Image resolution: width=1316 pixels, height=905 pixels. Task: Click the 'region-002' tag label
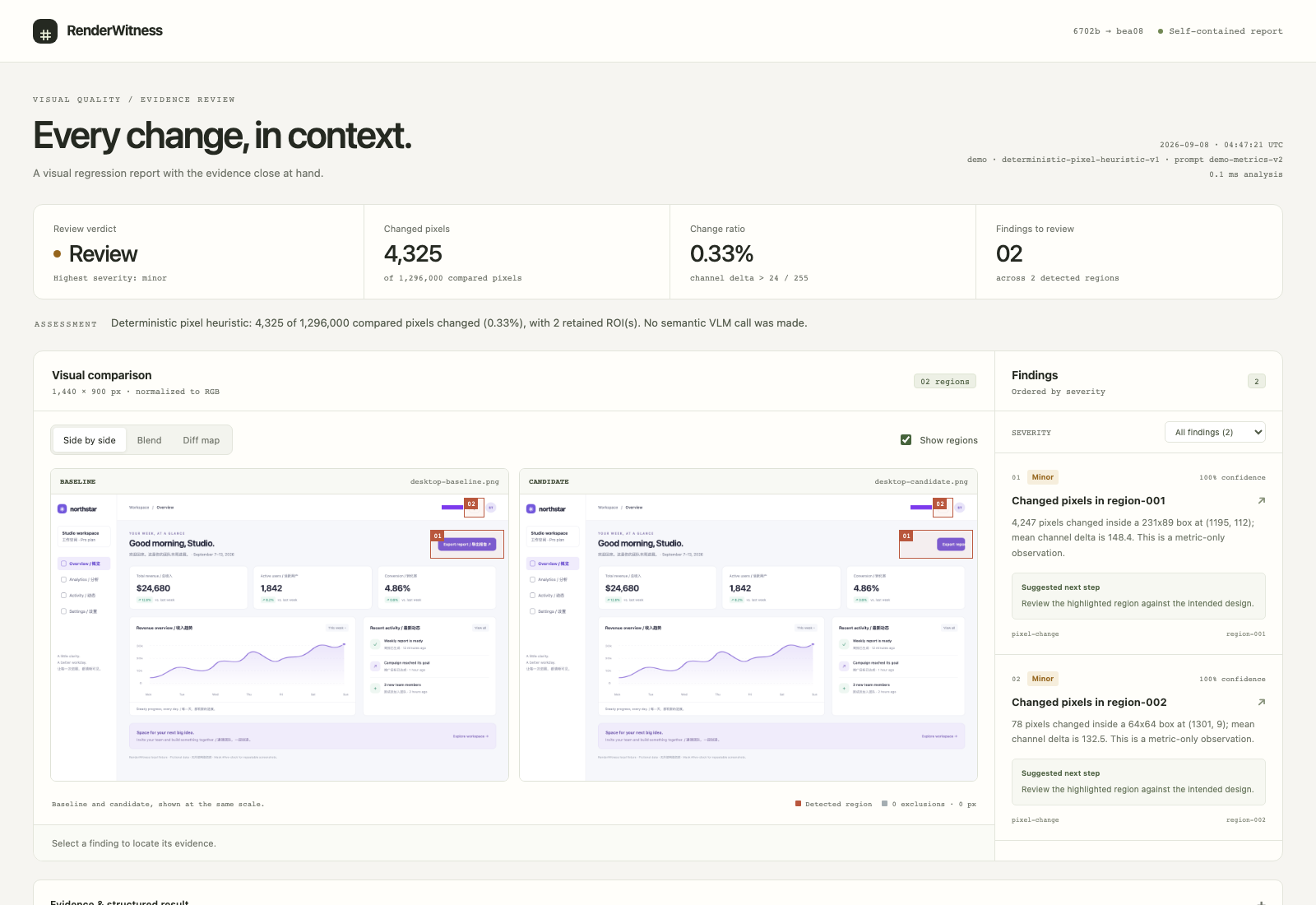[x=1245, y=819]
